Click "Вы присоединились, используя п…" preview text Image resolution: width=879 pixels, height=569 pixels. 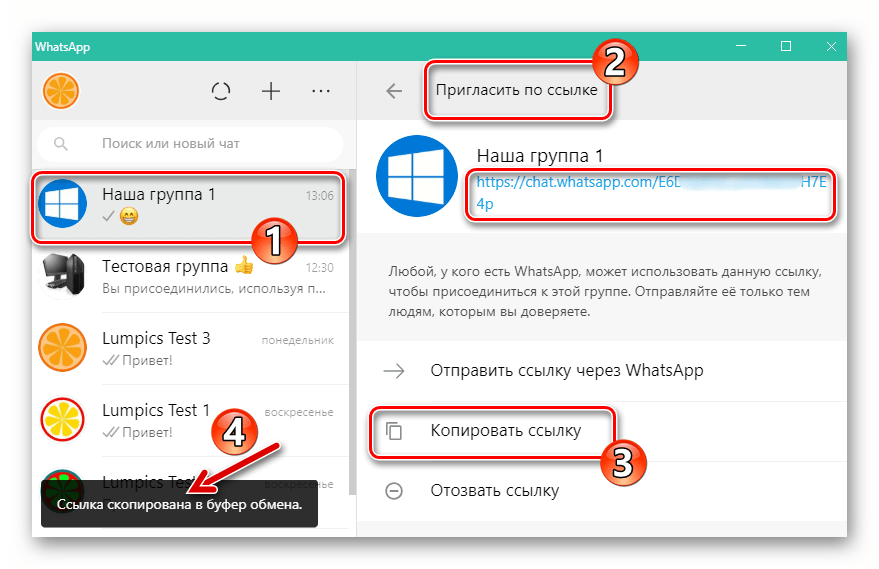pos(214,289)
